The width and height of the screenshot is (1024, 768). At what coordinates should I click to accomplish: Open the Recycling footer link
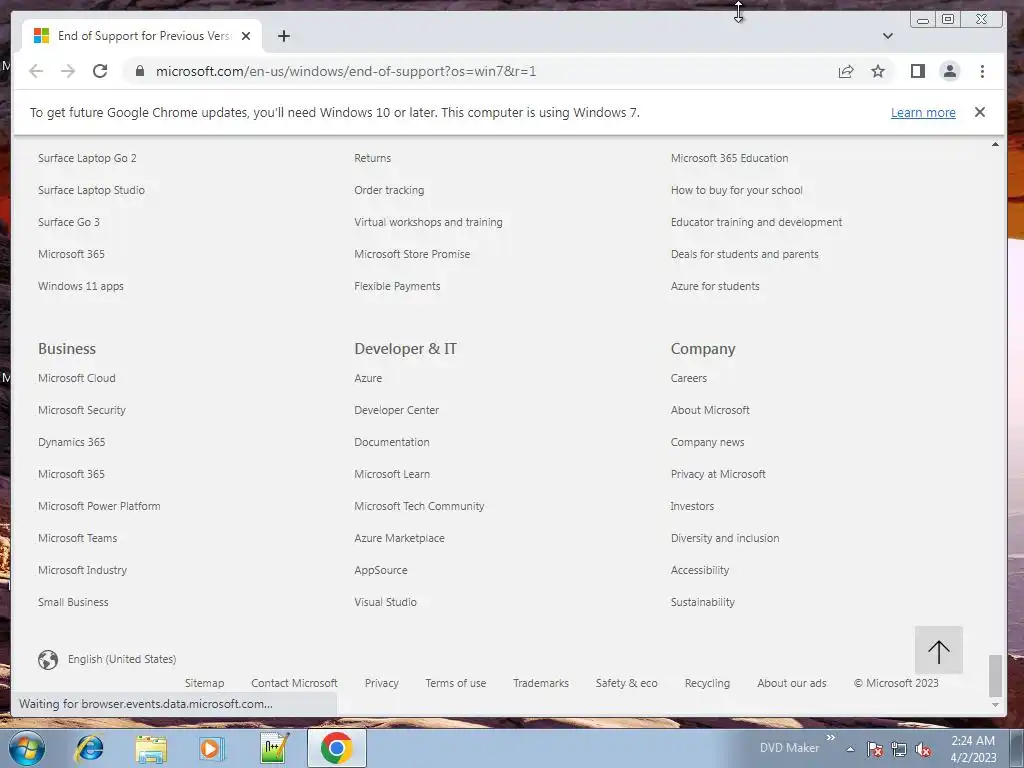tap(707, 683)
